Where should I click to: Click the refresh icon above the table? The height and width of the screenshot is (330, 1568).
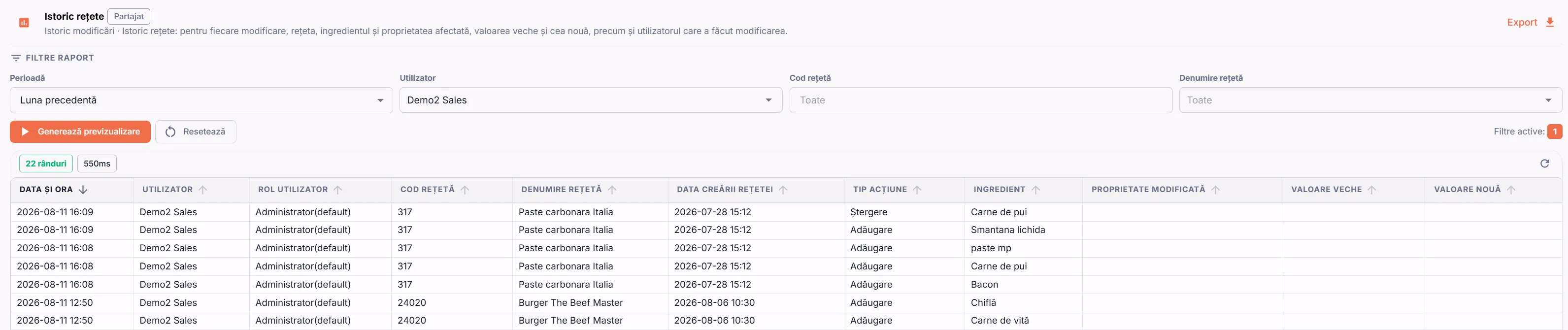click(1544, 163)
